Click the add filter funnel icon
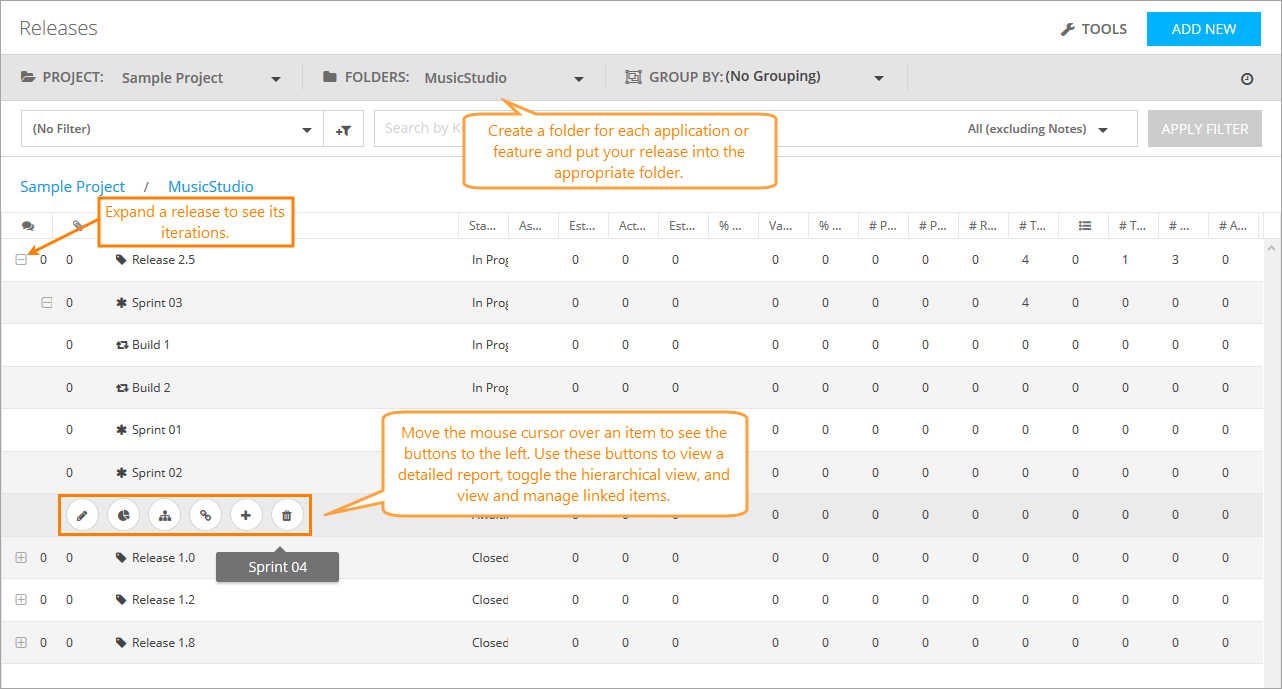Image resolution: width=1282 pixels, height=689 pixels. click(x=343, y=129)
